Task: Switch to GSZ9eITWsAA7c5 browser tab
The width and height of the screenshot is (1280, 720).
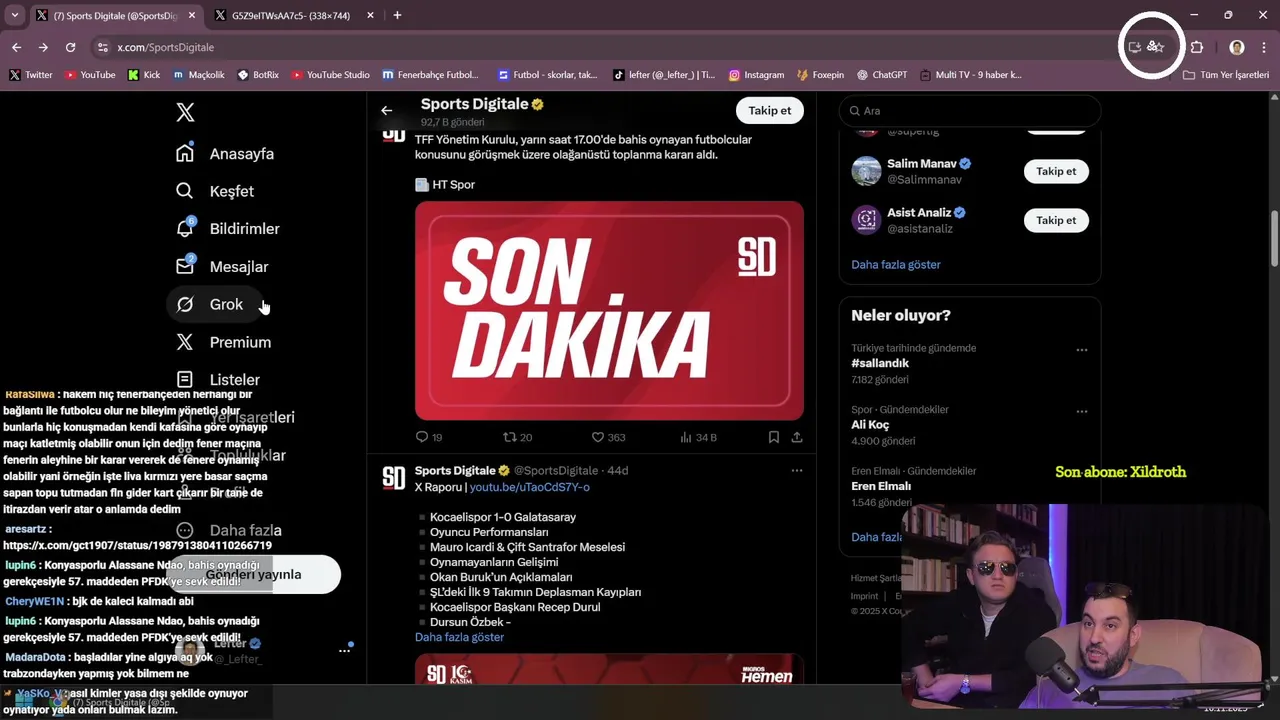Action: point(290,16)
